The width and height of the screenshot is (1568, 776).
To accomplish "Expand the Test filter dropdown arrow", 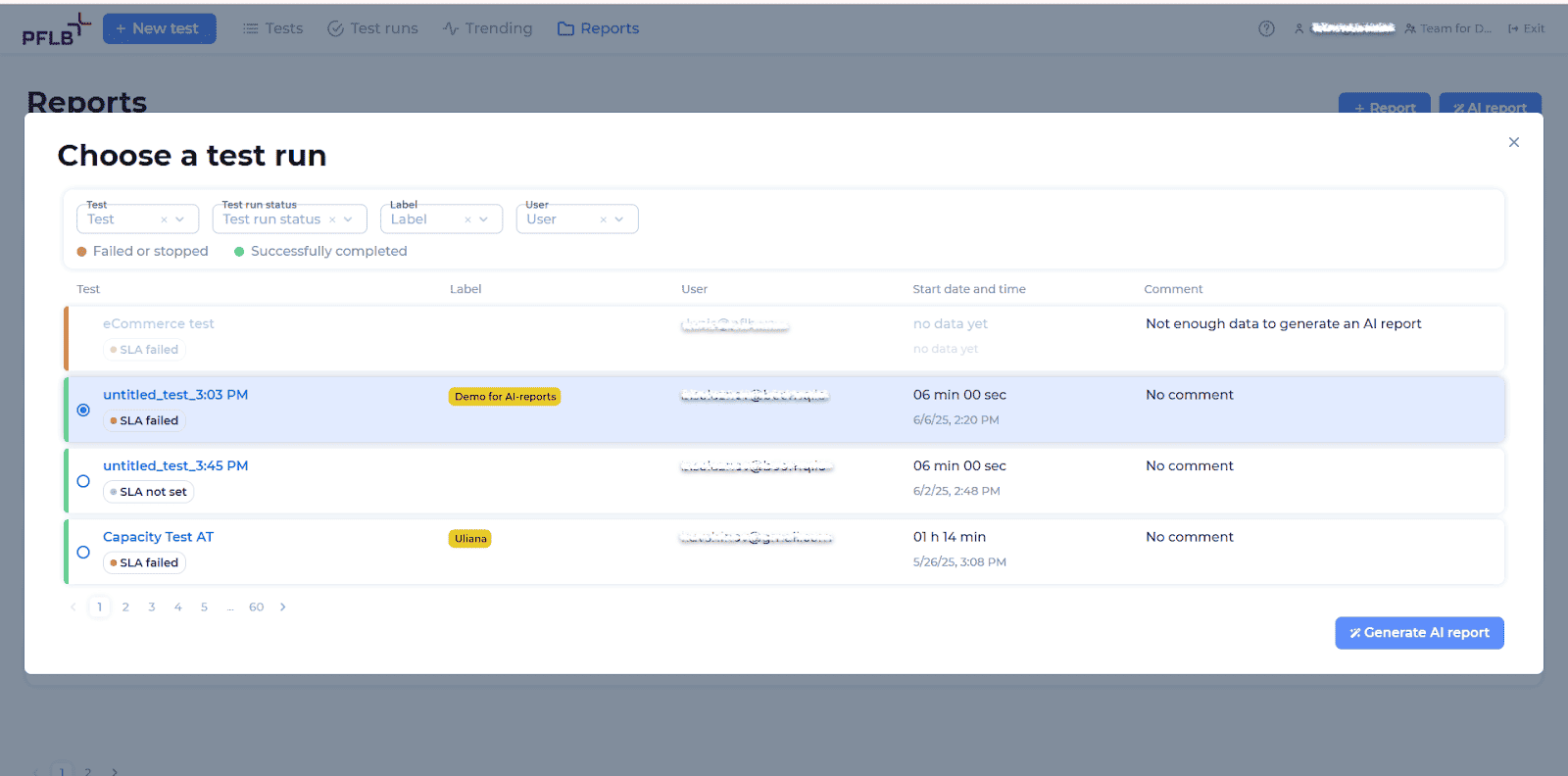I will (179, 219).
